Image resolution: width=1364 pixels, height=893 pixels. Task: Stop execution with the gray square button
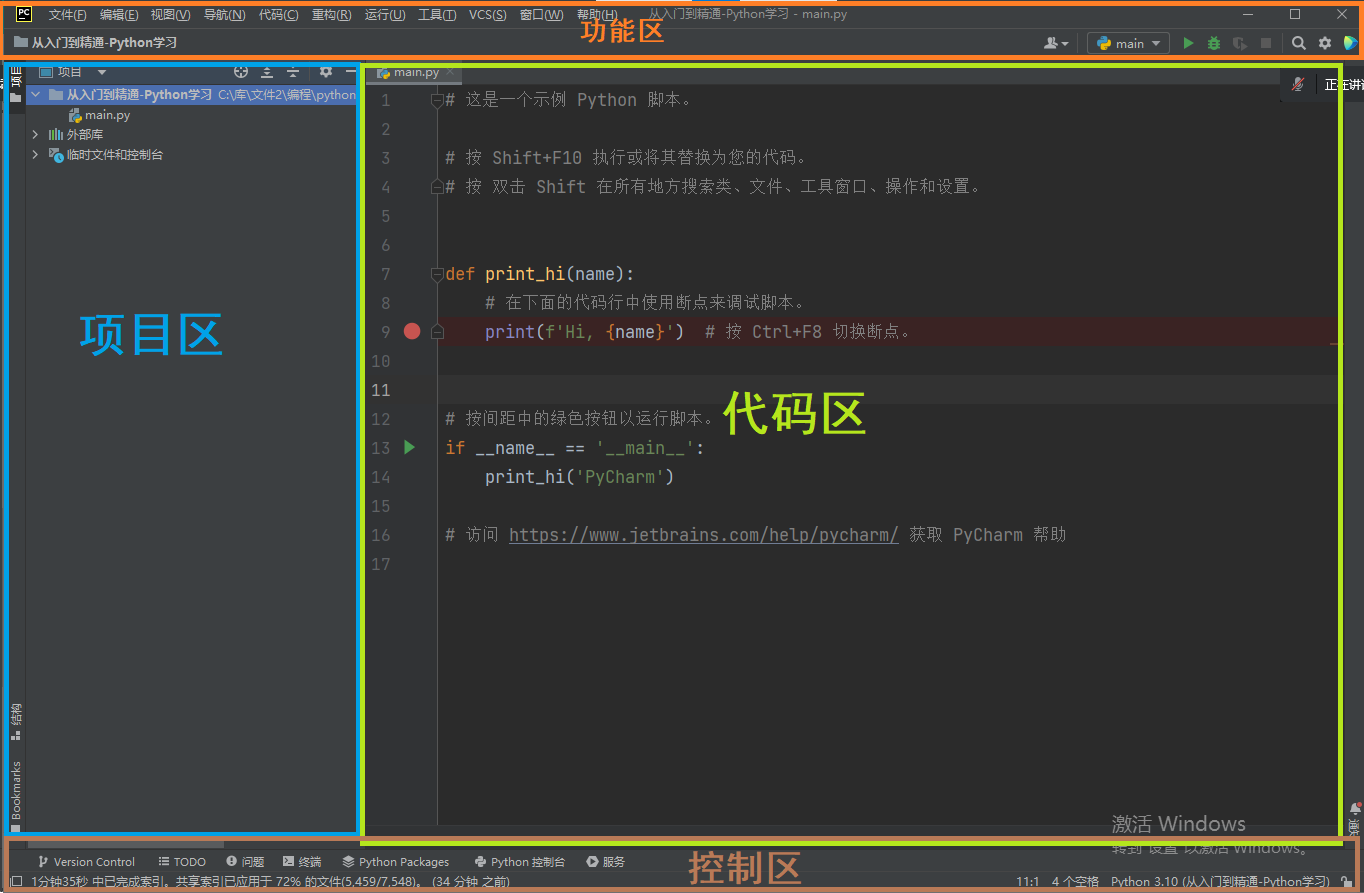click(1266, 43)
